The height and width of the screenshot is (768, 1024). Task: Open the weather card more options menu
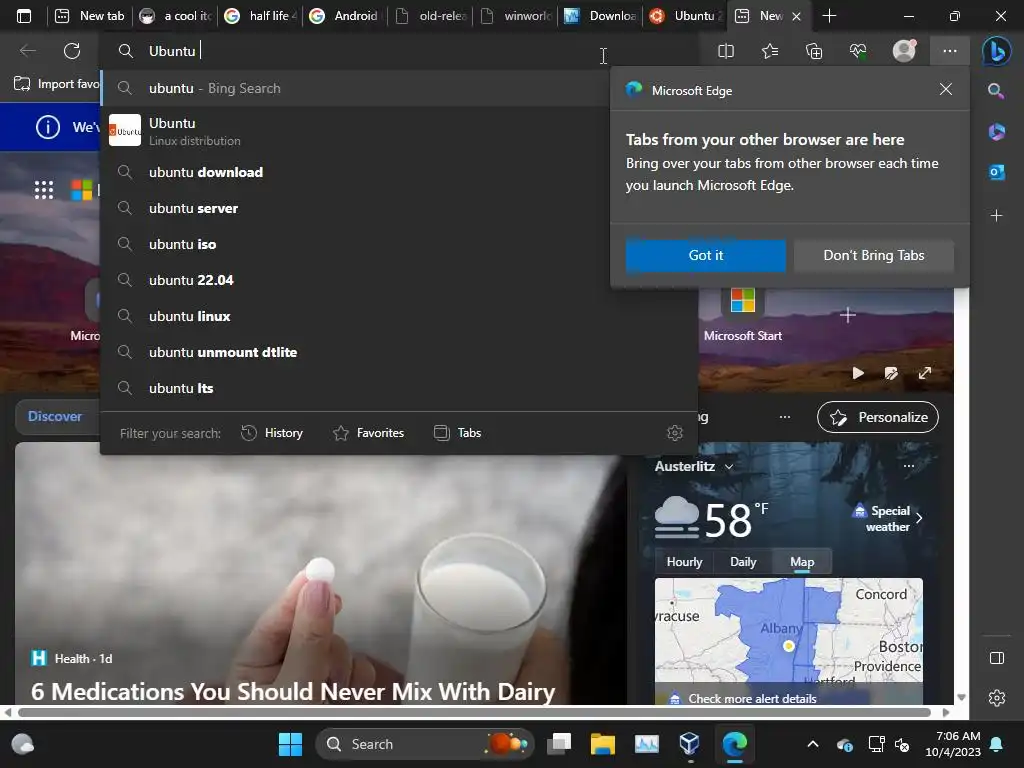click(x=908, y=466)
